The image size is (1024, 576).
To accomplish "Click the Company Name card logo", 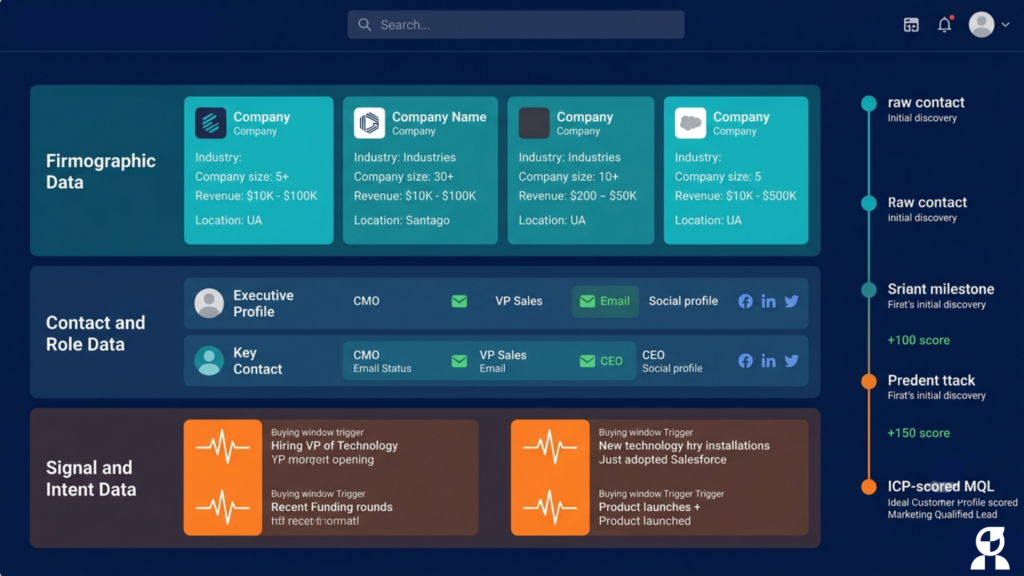I will tap(369, 123).
